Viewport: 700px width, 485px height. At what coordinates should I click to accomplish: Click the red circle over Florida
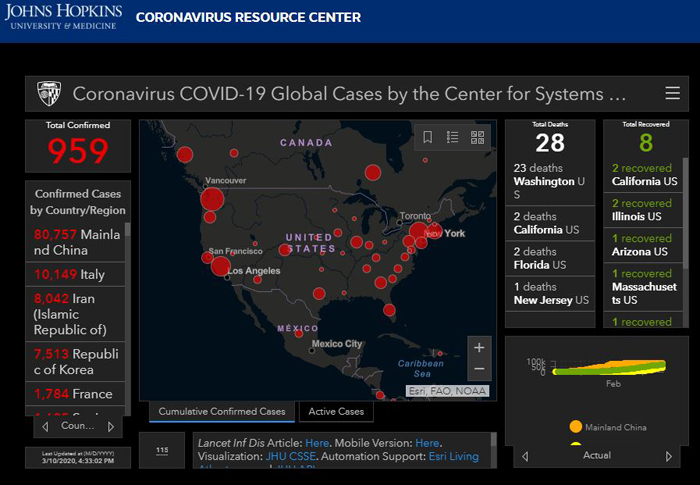389,309
